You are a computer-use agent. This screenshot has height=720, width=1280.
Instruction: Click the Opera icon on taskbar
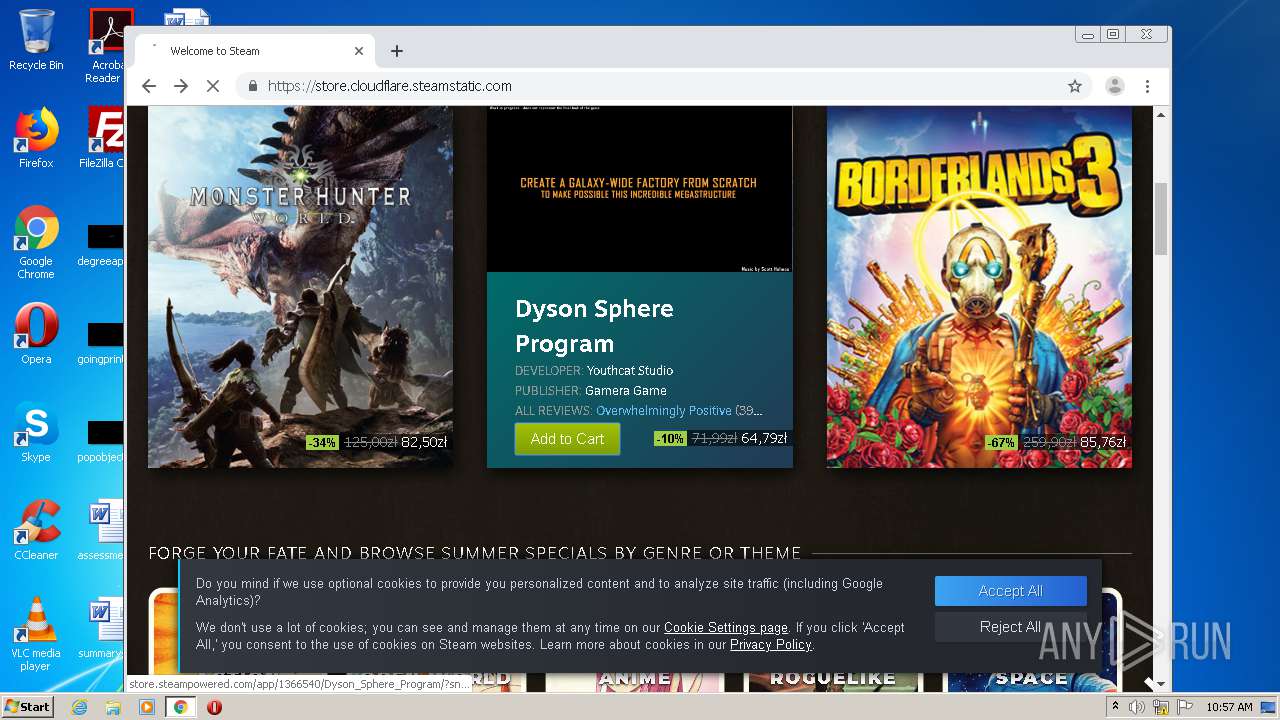point(214,707)
